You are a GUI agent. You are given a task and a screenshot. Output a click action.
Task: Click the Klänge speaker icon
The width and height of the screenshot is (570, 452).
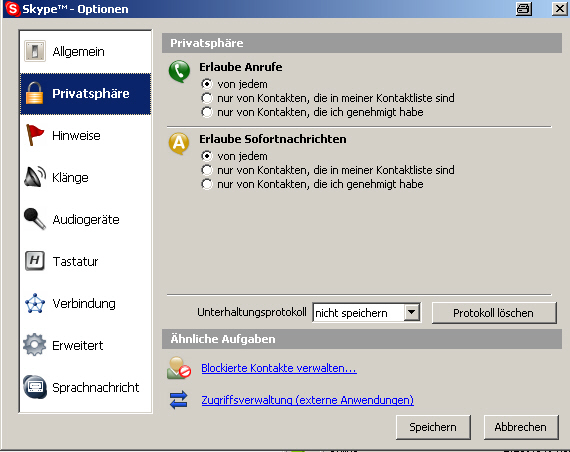point(35,177)
